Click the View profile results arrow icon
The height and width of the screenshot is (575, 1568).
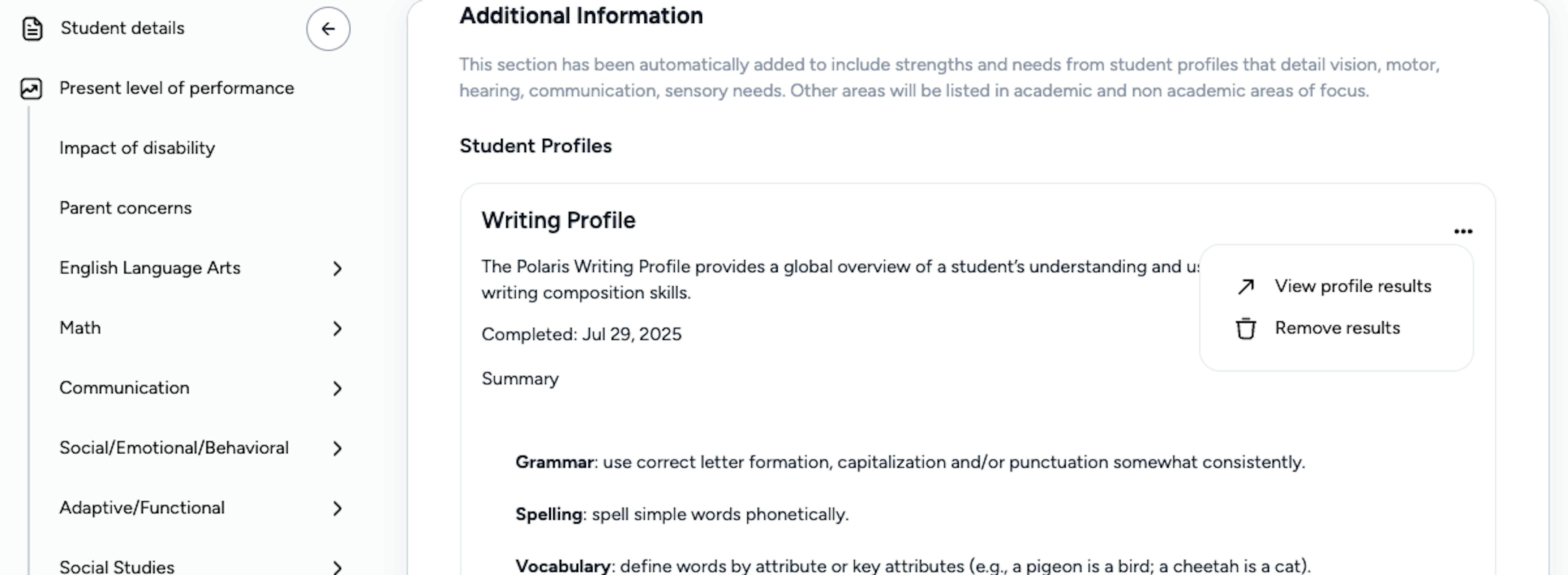click(x=1245, y=287)
